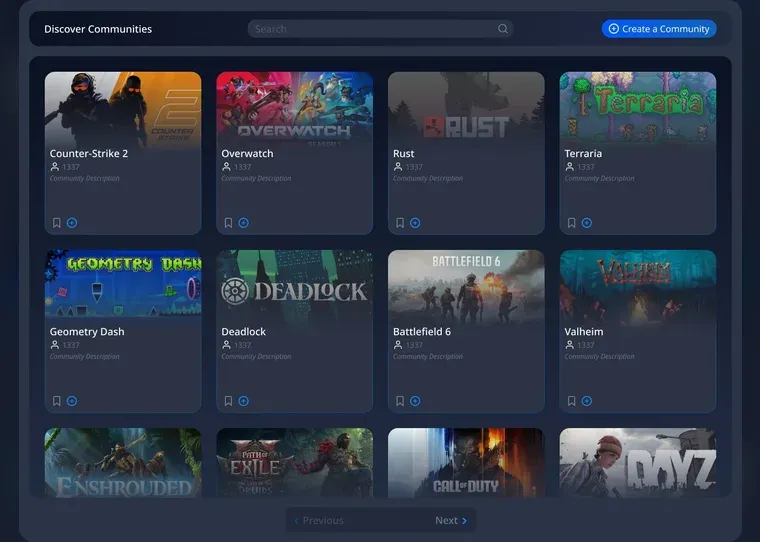Open the Geometry Dash banner image
This screenshot has height=542, width=760.
tap(123, 287)
